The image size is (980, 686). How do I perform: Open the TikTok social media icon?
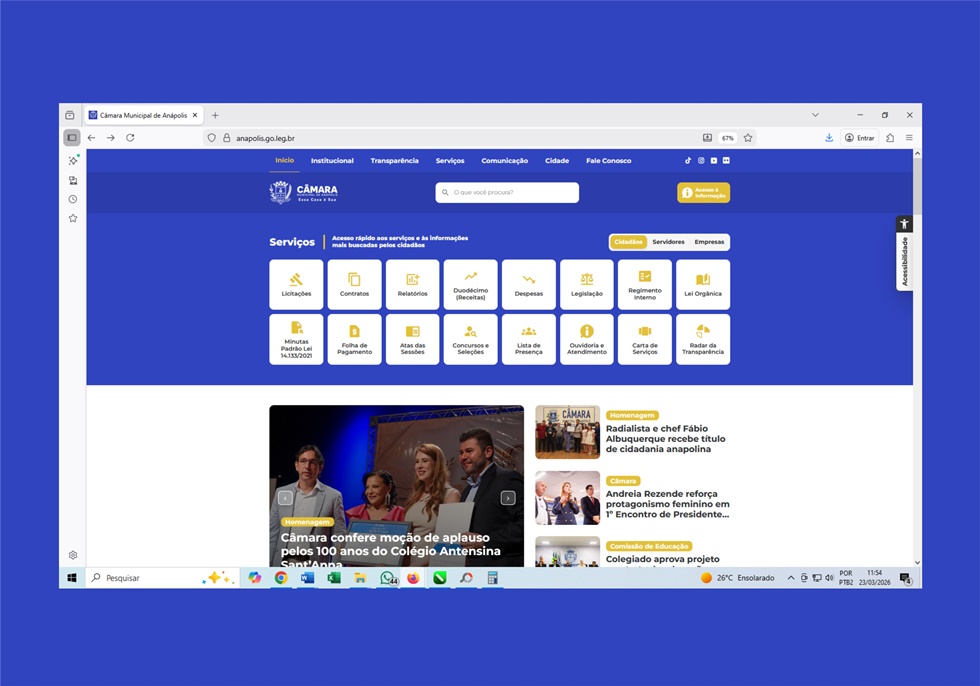pos(688,161)
